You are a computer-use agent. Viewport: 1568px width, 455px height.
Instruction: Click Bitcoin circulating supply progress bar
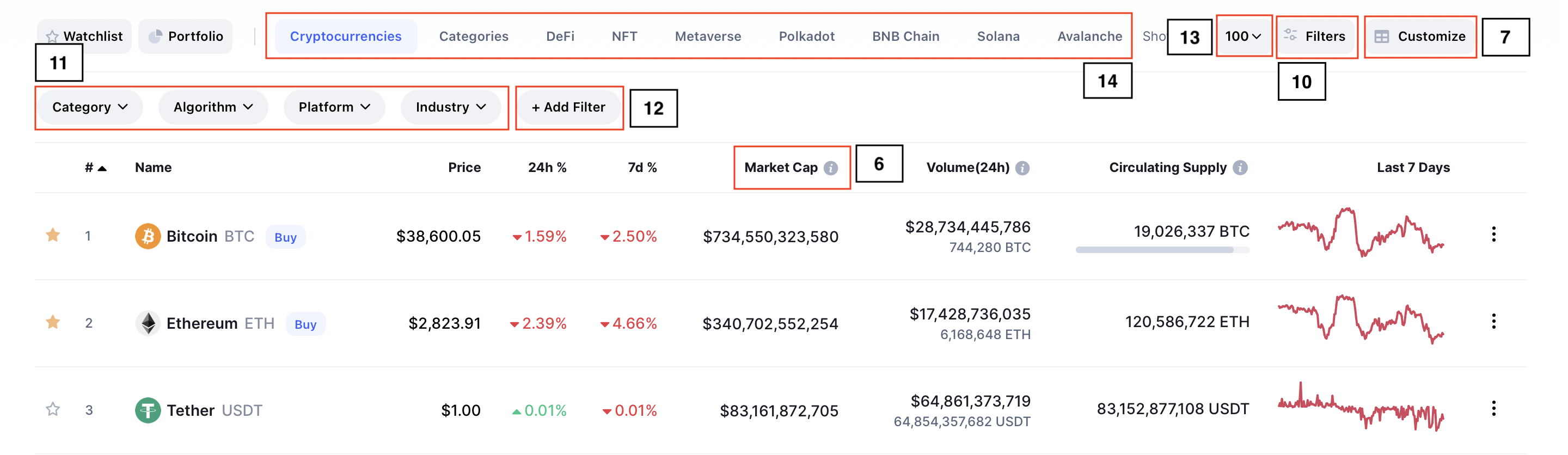coord(1162,249)
